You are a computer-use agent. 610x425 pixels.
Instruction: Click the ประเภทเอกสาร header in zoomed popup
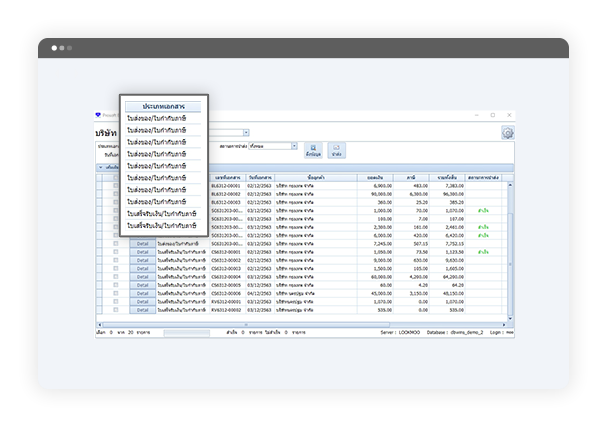tap(163, 106)
